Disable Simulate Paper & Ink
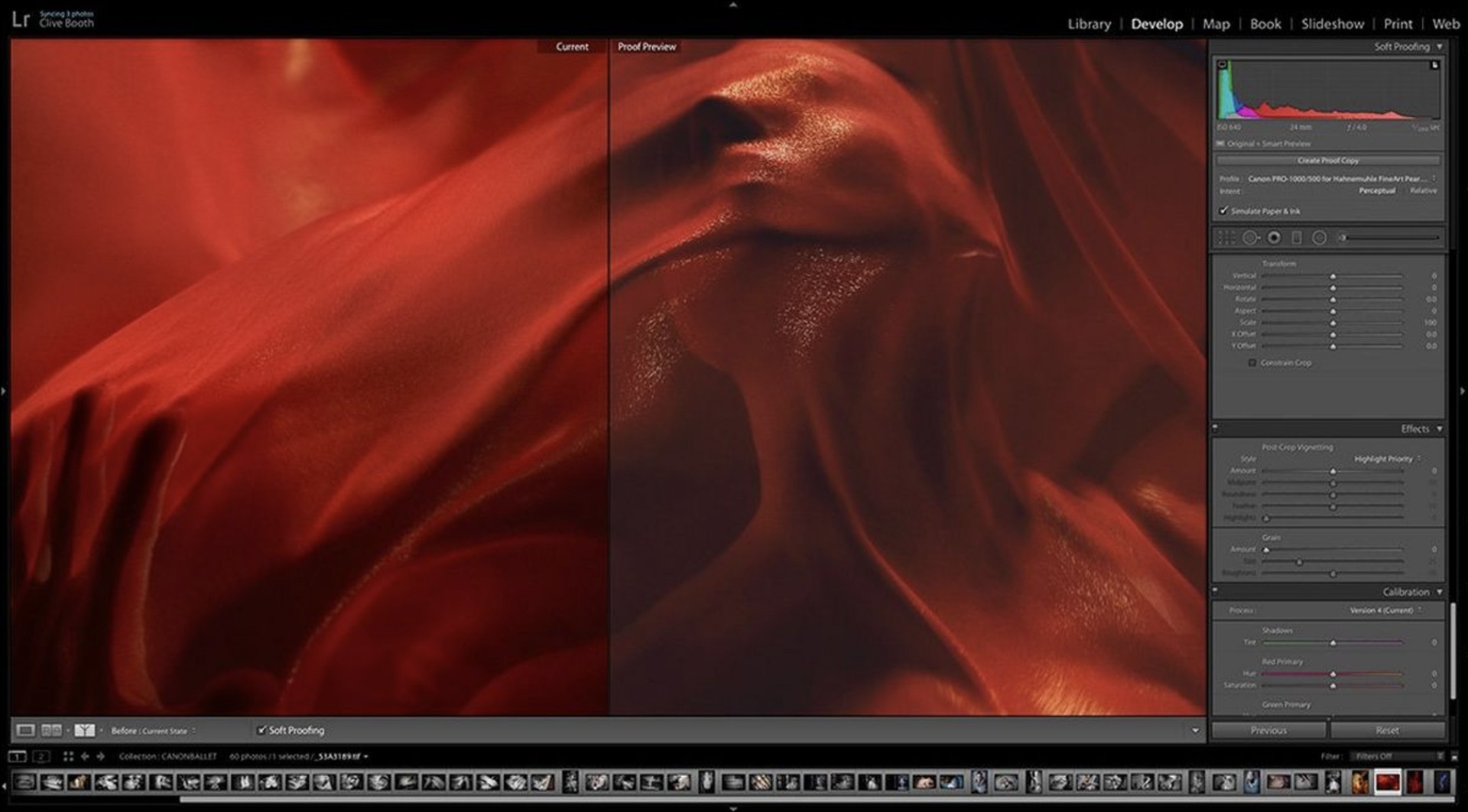Image resolution: width=1468 pixels, height=812 pixels. (1223, 211)
